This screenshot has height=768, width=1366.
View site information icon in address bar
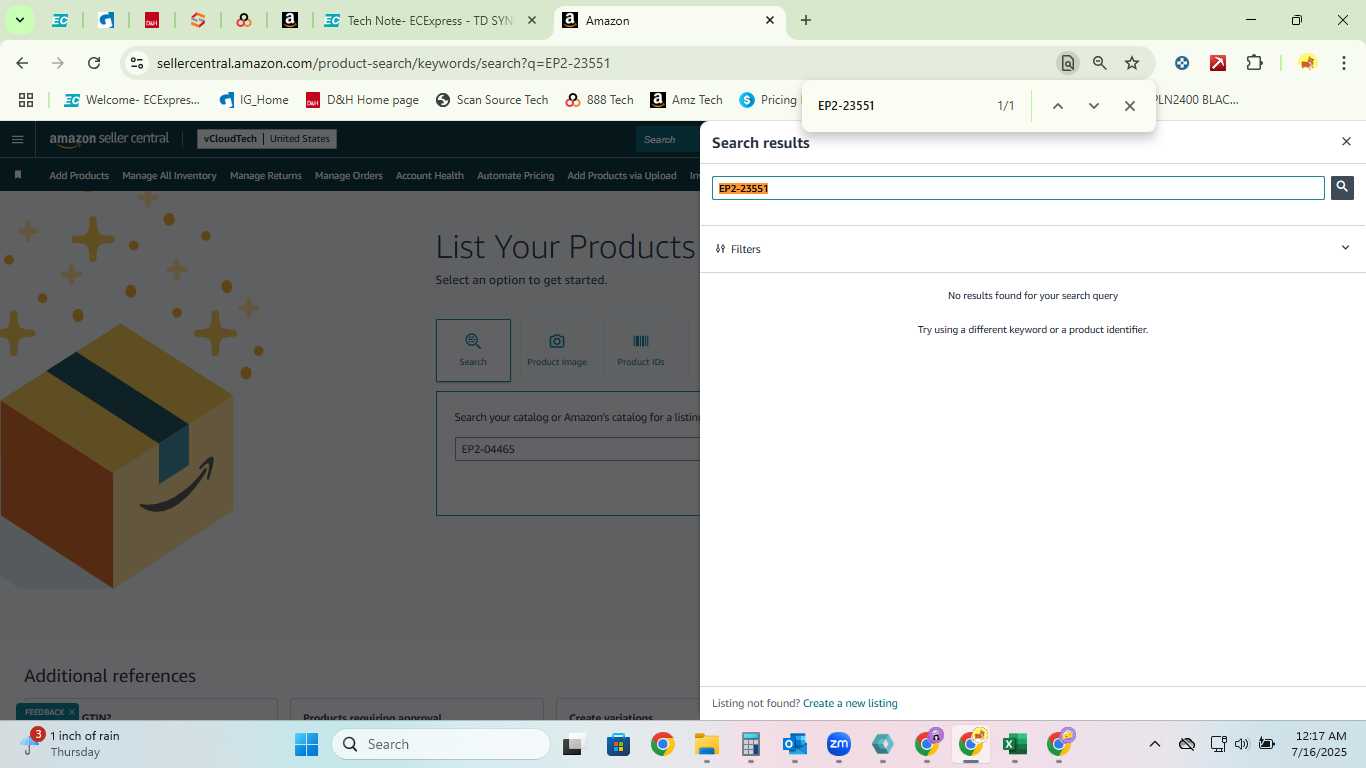(x=137, y=63)
